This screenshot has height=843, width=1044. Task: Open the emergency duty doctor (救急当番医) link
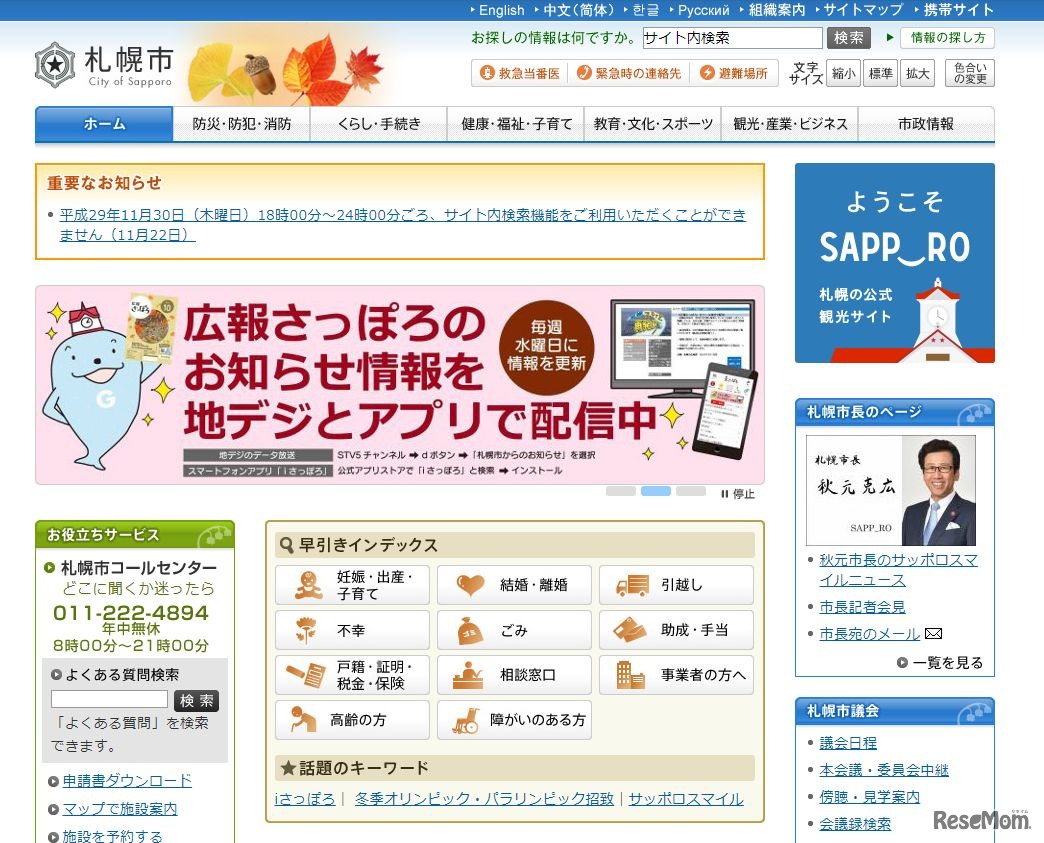pos(521,73)
